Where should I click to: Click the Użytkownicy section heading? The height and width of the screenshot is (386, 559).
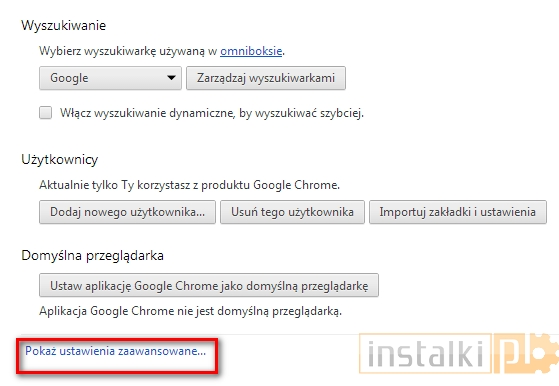60,159
